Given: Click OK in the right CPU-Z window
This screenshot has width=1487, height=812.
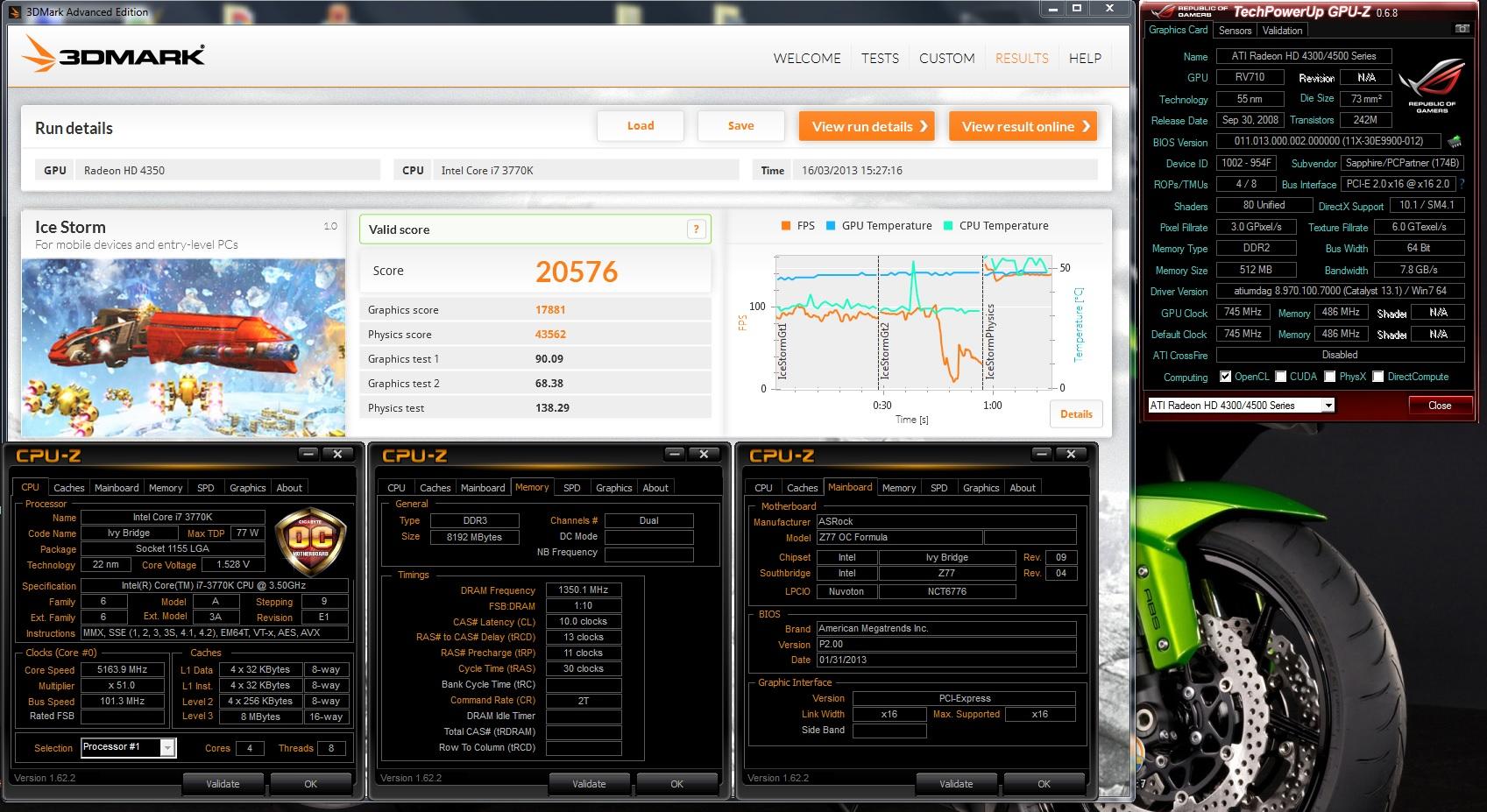Looking at the screenshot, I should (1044, 784).
